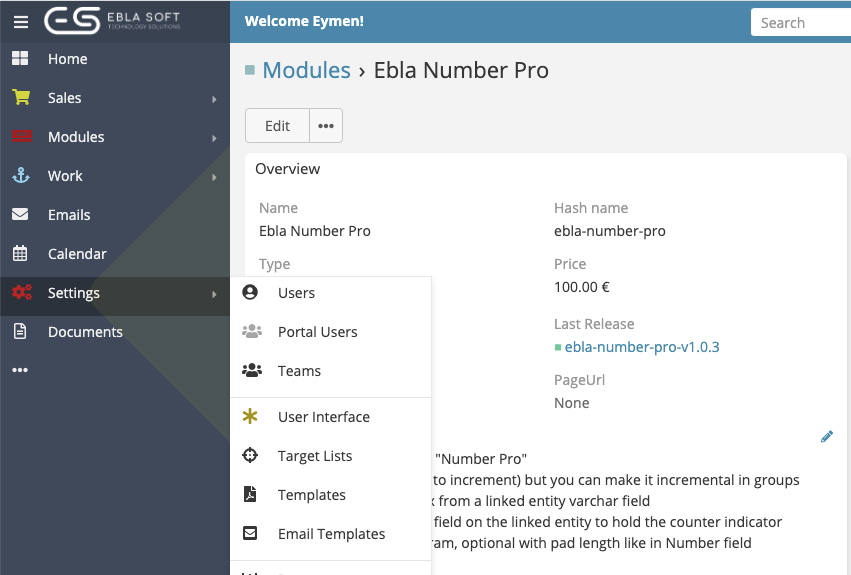This screenshot has height=575, width=851.
Task: Click the Sales shopping cart icon
Action: click(20, 98)
